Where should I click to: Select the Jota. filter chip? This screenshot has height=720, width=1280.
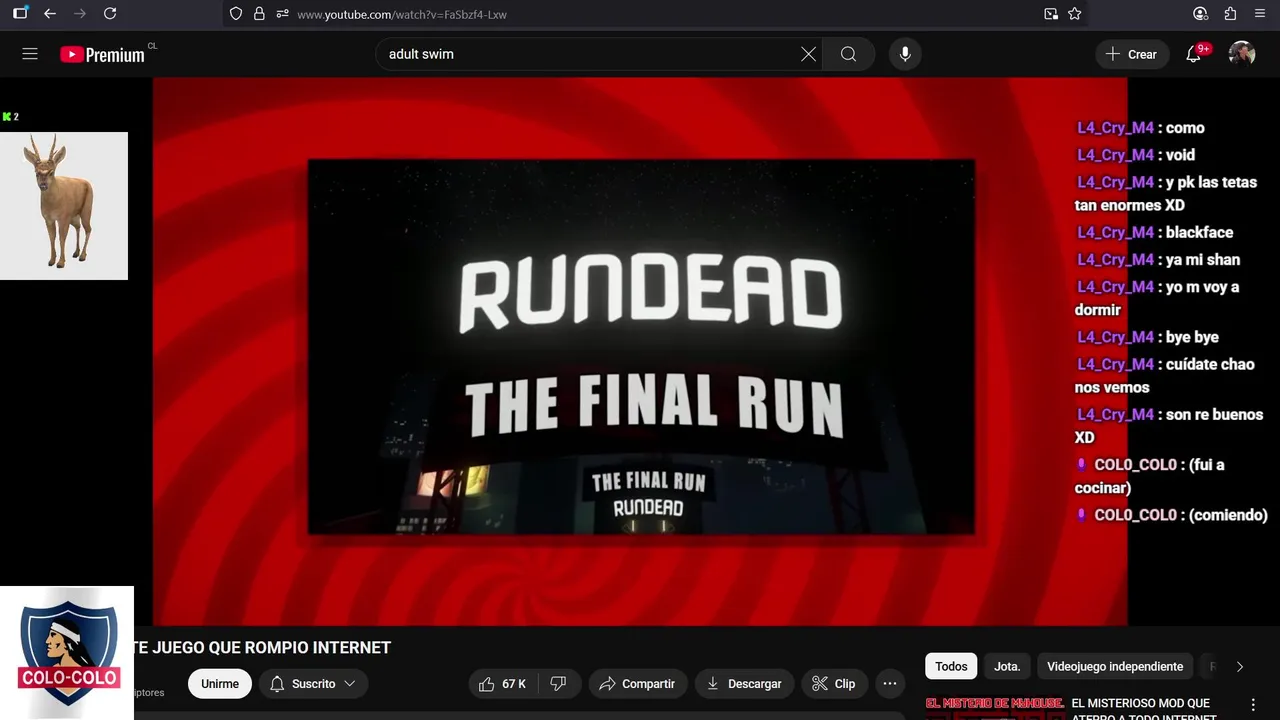[1007, 666]
